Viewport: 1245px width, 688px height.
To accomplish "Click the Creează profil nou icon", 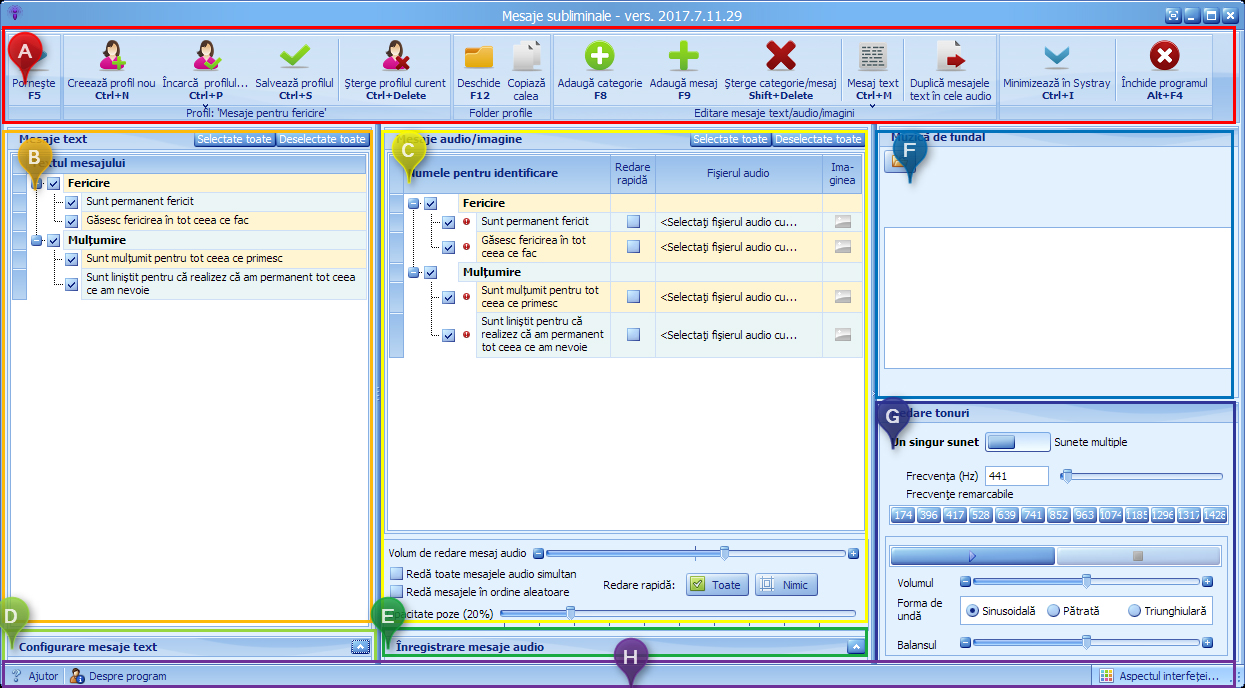I will pos(111,56).
